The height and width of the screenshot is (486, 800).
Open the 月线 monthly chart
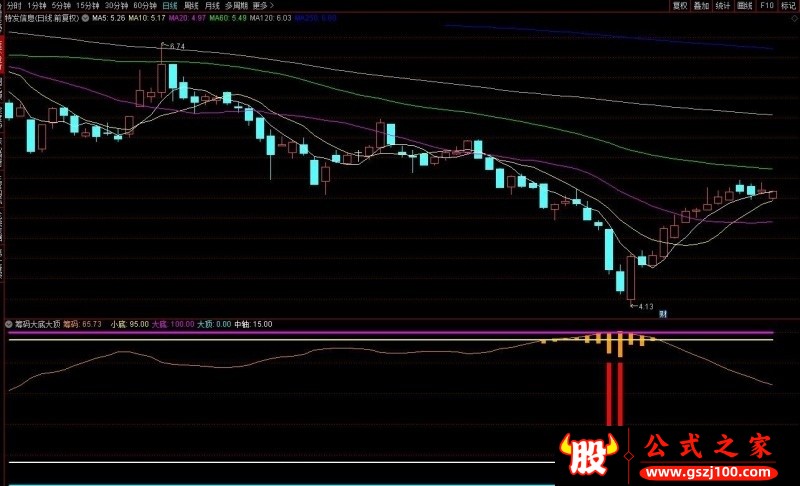[212, 6]
